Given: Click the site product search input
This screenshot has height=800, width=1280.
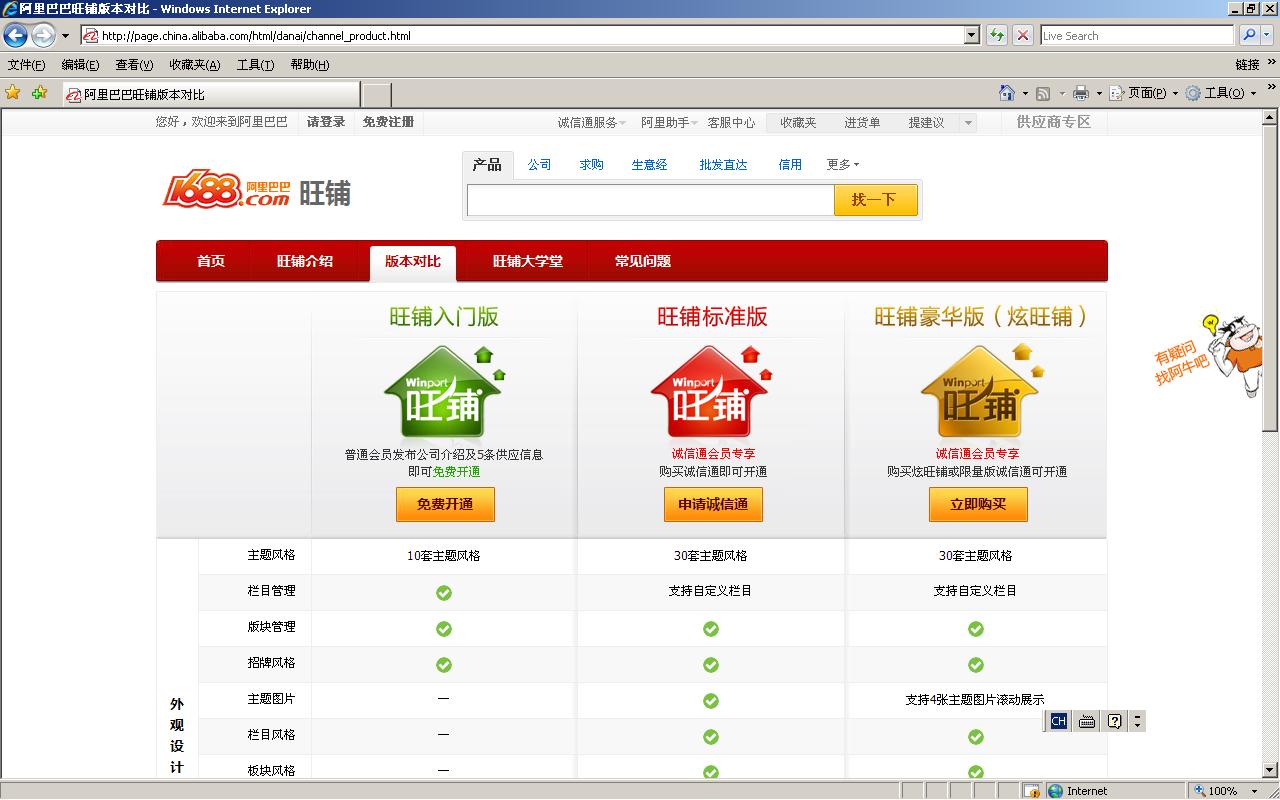Looking at the screenshot, I should 650,200.
